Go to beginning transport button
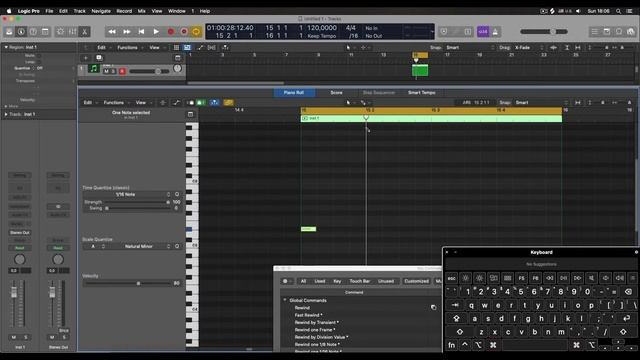Screen dimensions: 640x360 pyautogui.click(x=141, y=31)
